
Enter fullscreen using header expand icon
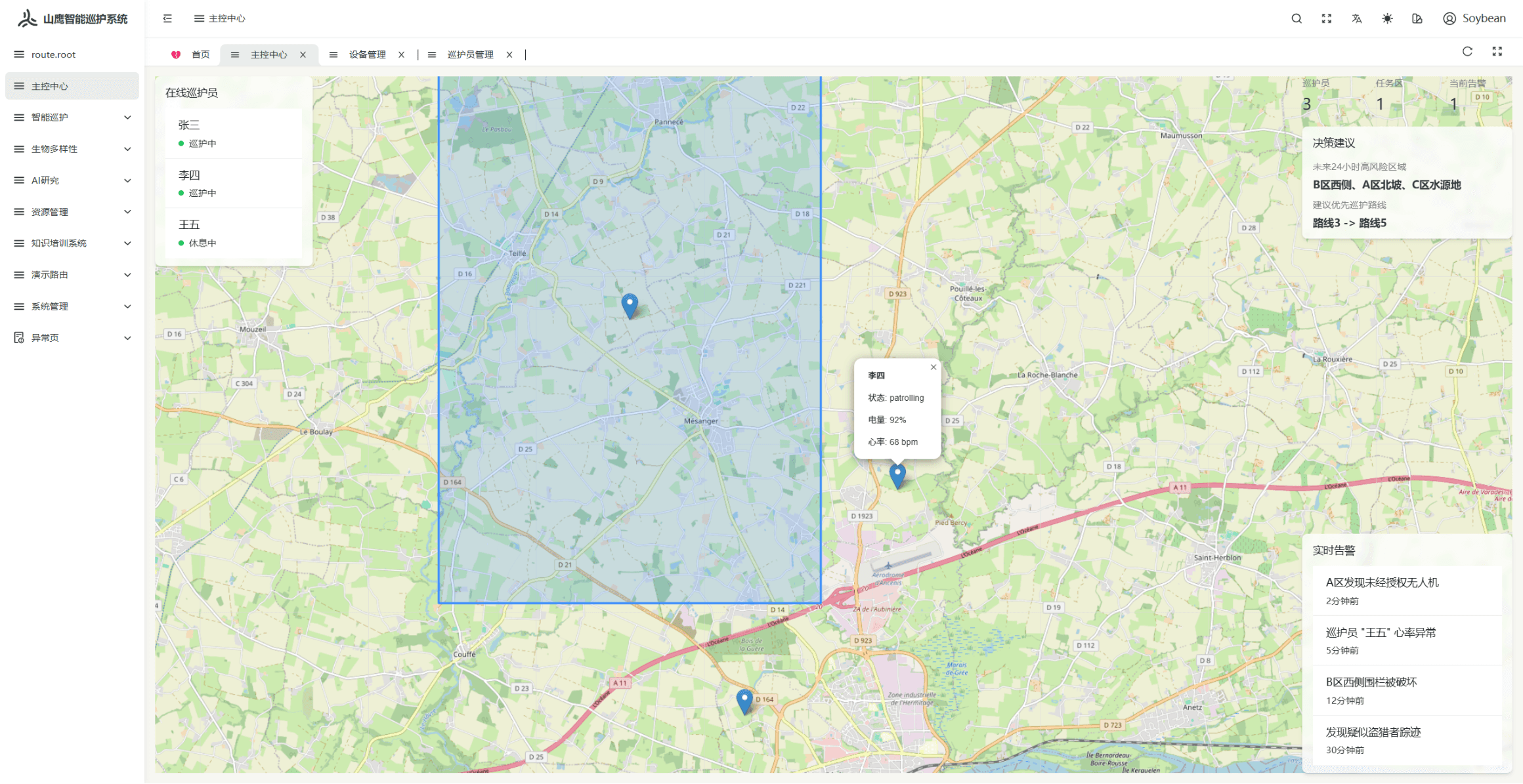[1327, 18]
